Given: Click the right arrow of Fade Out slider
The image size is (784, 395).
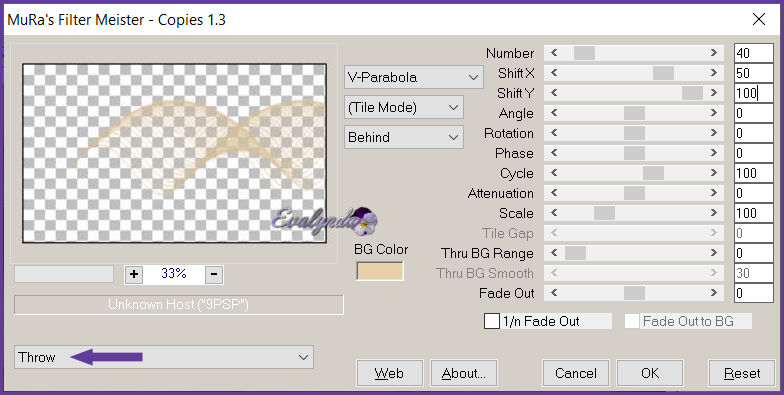Looking at the screenshot, I should coord(714,293).
